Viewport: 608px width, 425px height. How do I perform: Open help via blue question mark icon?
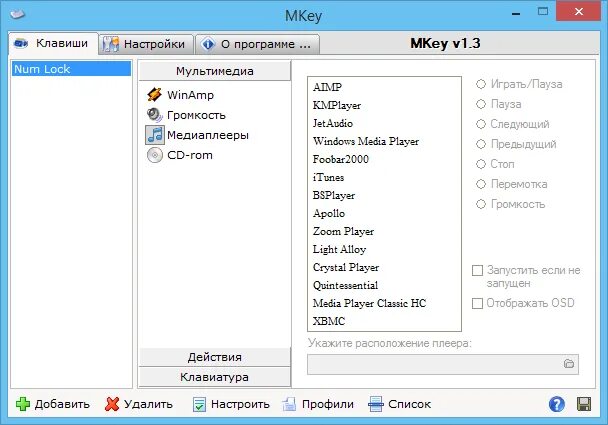tap(557, 404)
